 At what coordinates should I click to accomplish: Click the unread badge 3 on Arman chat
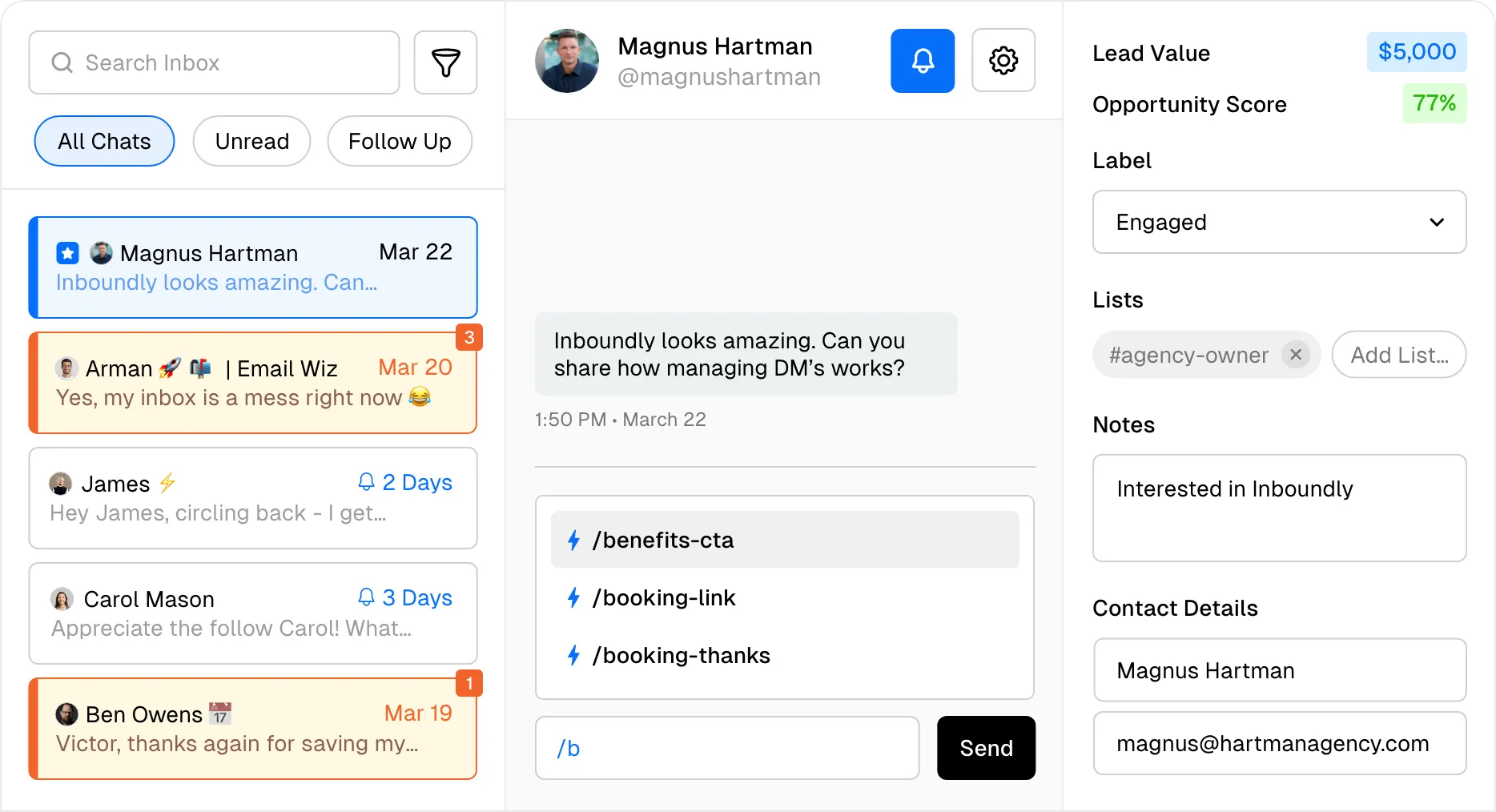469,337
